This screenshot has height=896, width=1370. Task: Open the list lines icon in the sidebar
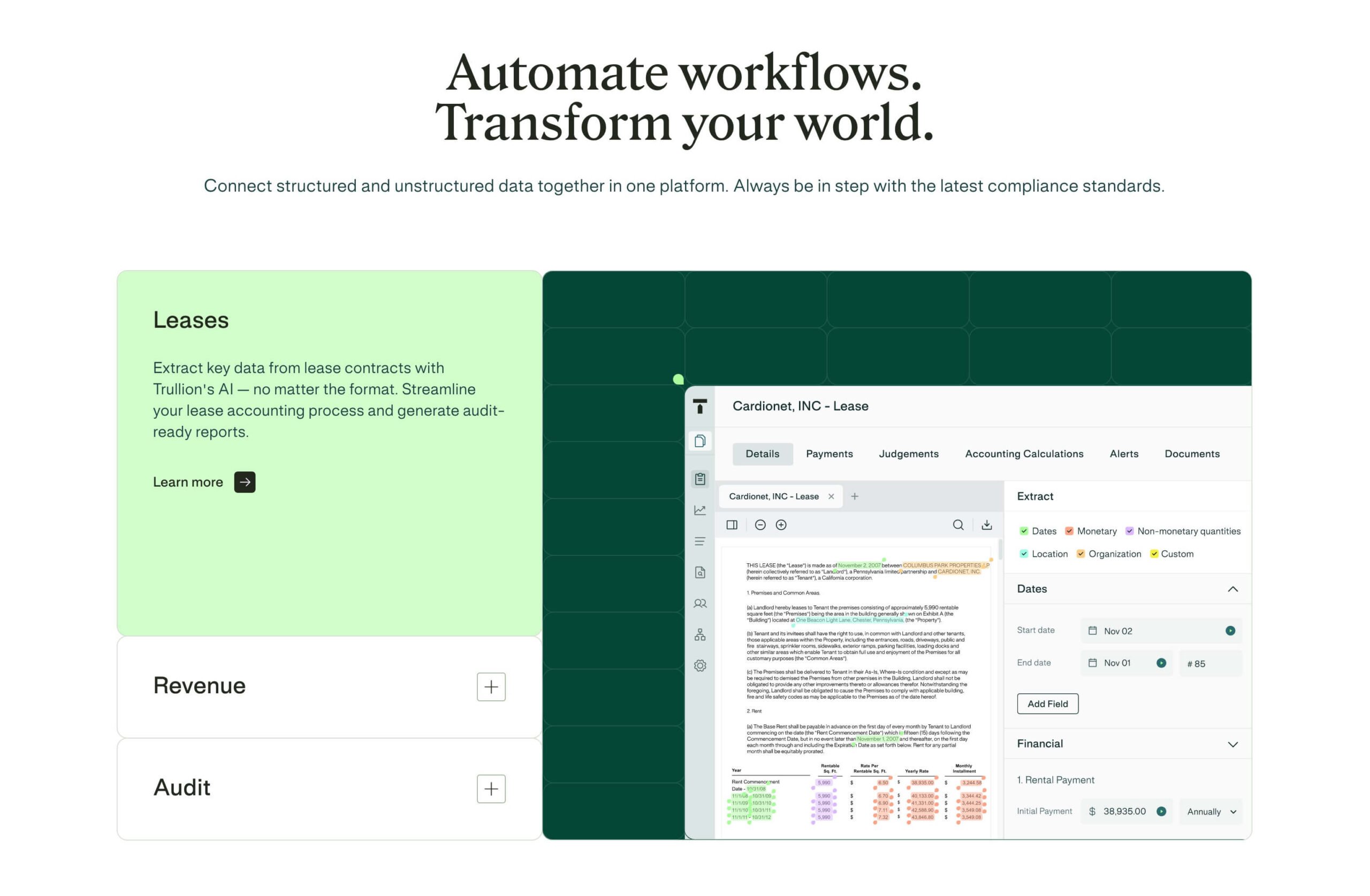pos(700,541)
